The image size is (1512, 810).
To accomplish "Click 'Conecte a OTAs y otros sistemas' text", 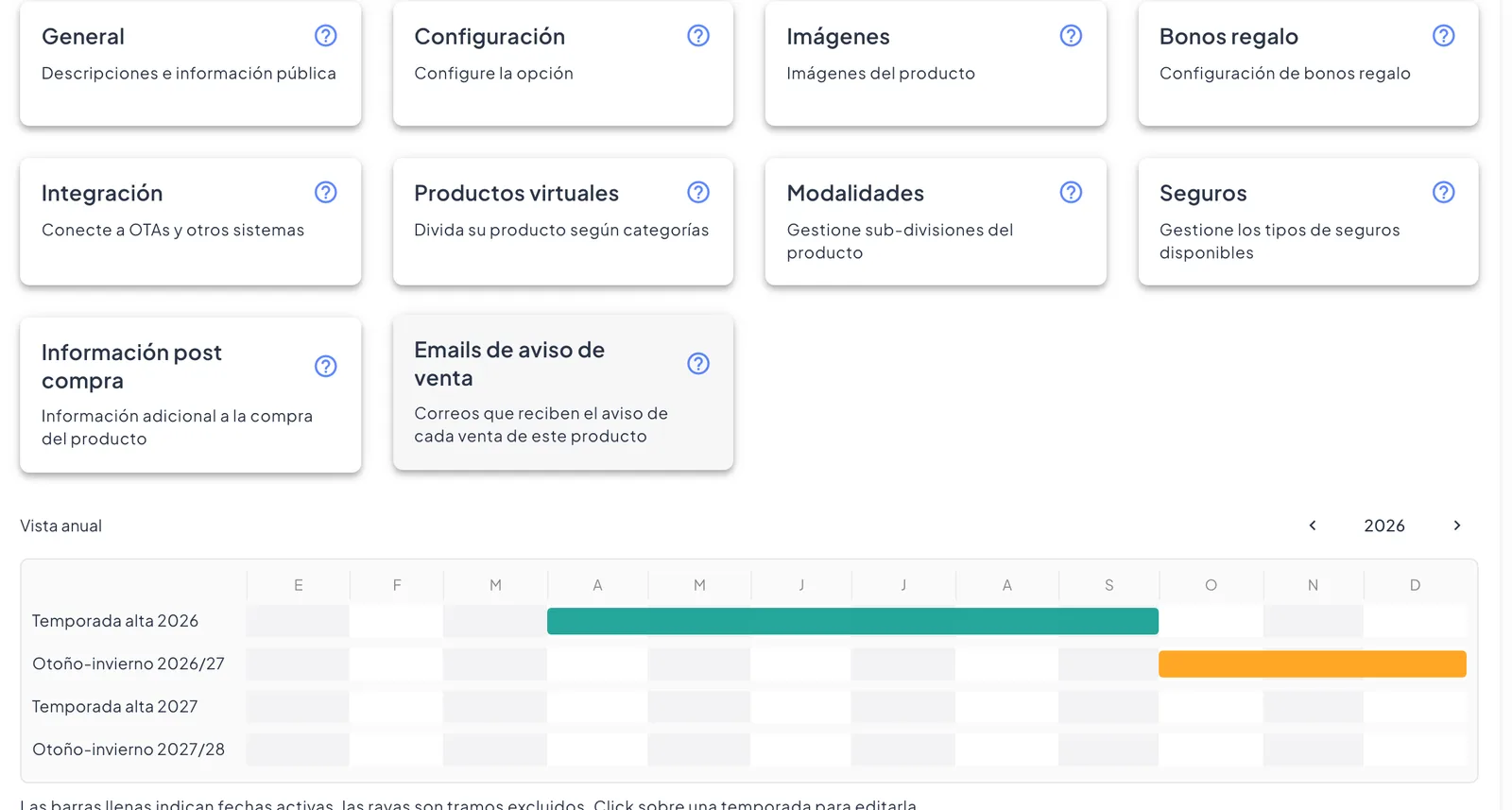I will (x=173, y=231).
